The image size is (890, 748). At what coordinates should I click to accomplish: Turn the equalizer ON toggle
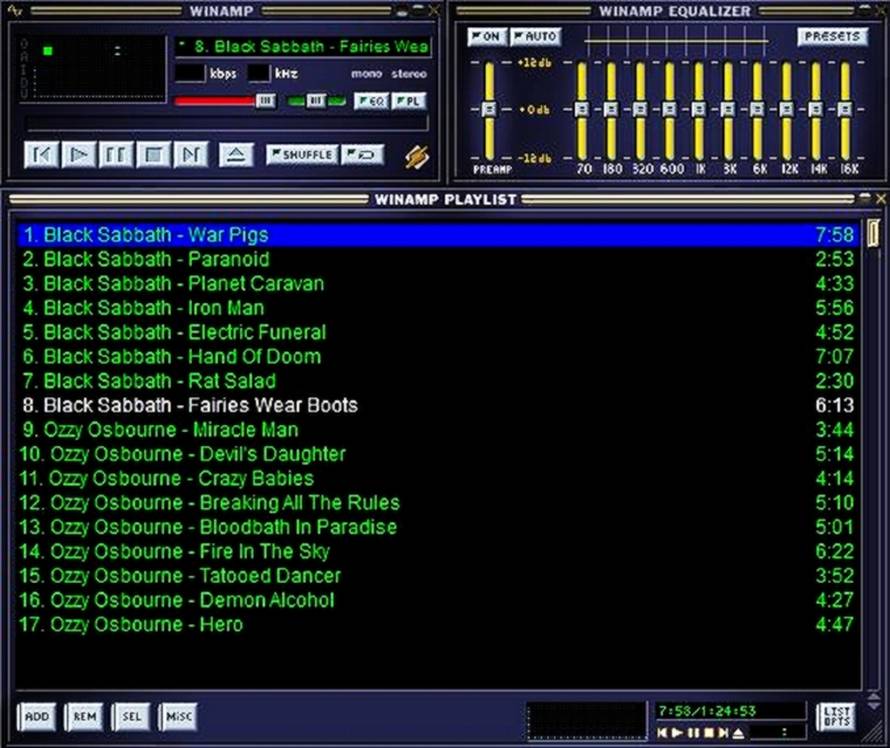(x=486, y=37)
